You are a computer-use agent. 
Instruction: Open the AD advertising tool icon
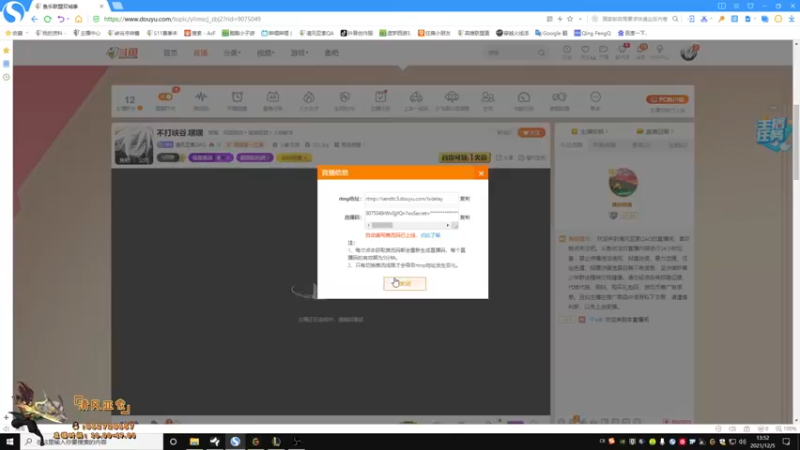tap(272, 99)
